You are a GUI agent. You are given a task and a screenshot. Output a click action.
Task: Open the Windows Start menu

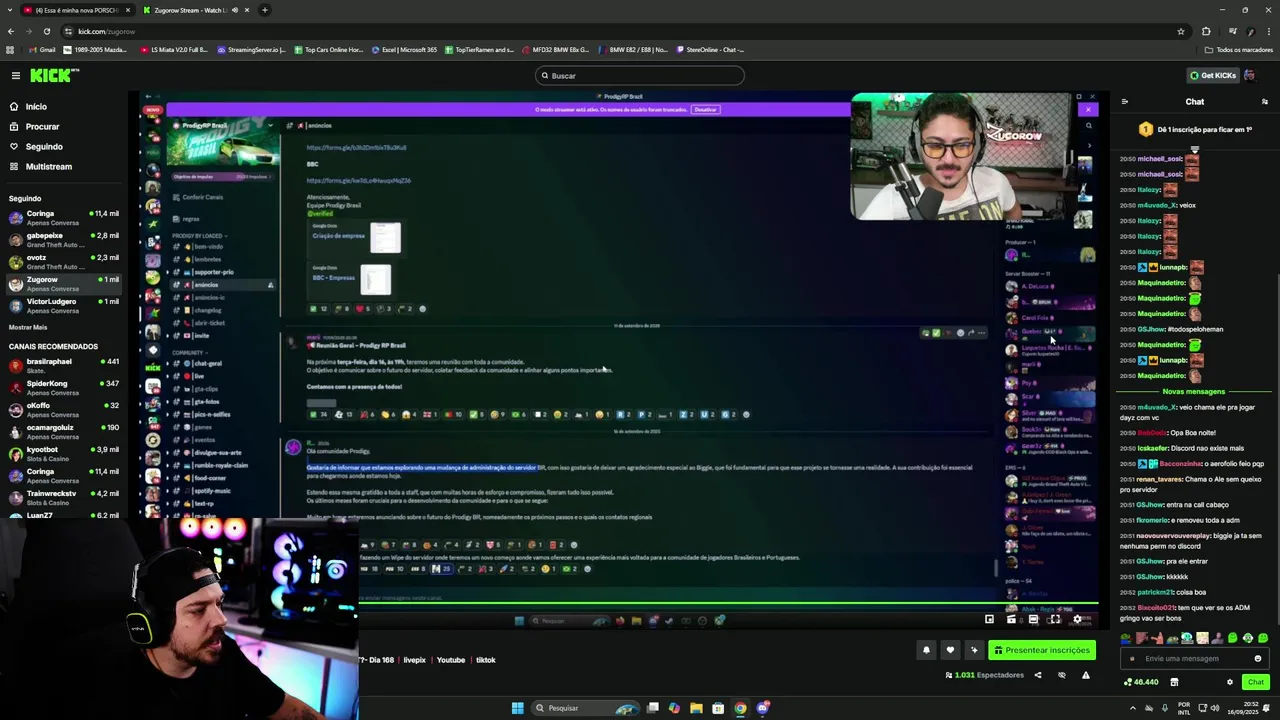tap(517, 708)
